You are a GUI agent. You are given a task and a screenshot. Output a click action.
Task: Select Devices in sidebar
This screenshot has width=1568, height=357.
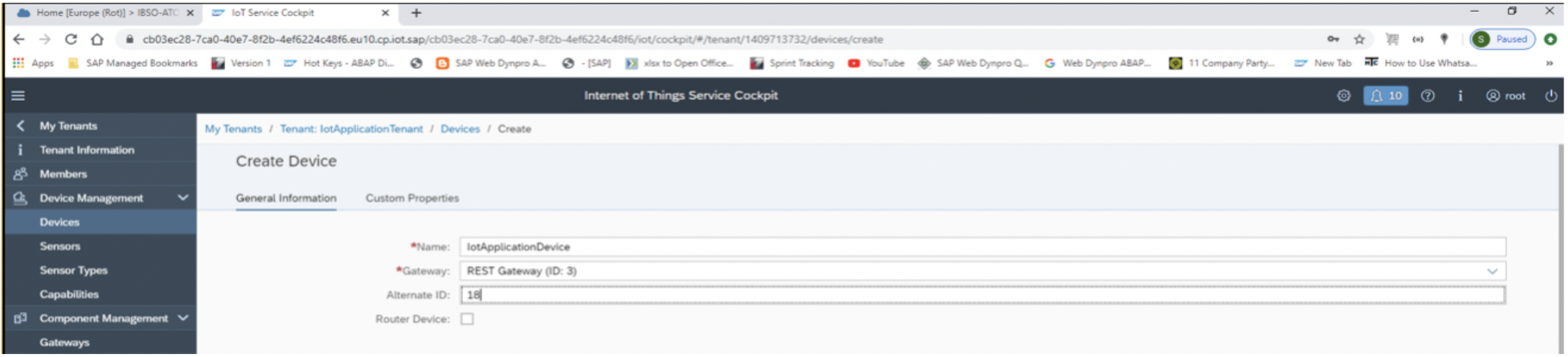[x=101, y=222]
